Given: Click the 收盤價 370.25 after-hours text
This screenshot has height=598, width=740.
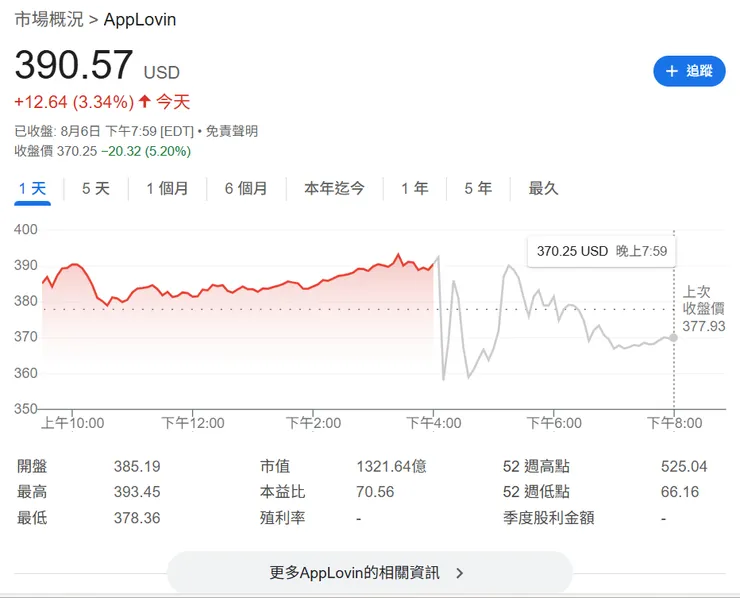Looking at the screenshot, I should click(x=56, y=151).
